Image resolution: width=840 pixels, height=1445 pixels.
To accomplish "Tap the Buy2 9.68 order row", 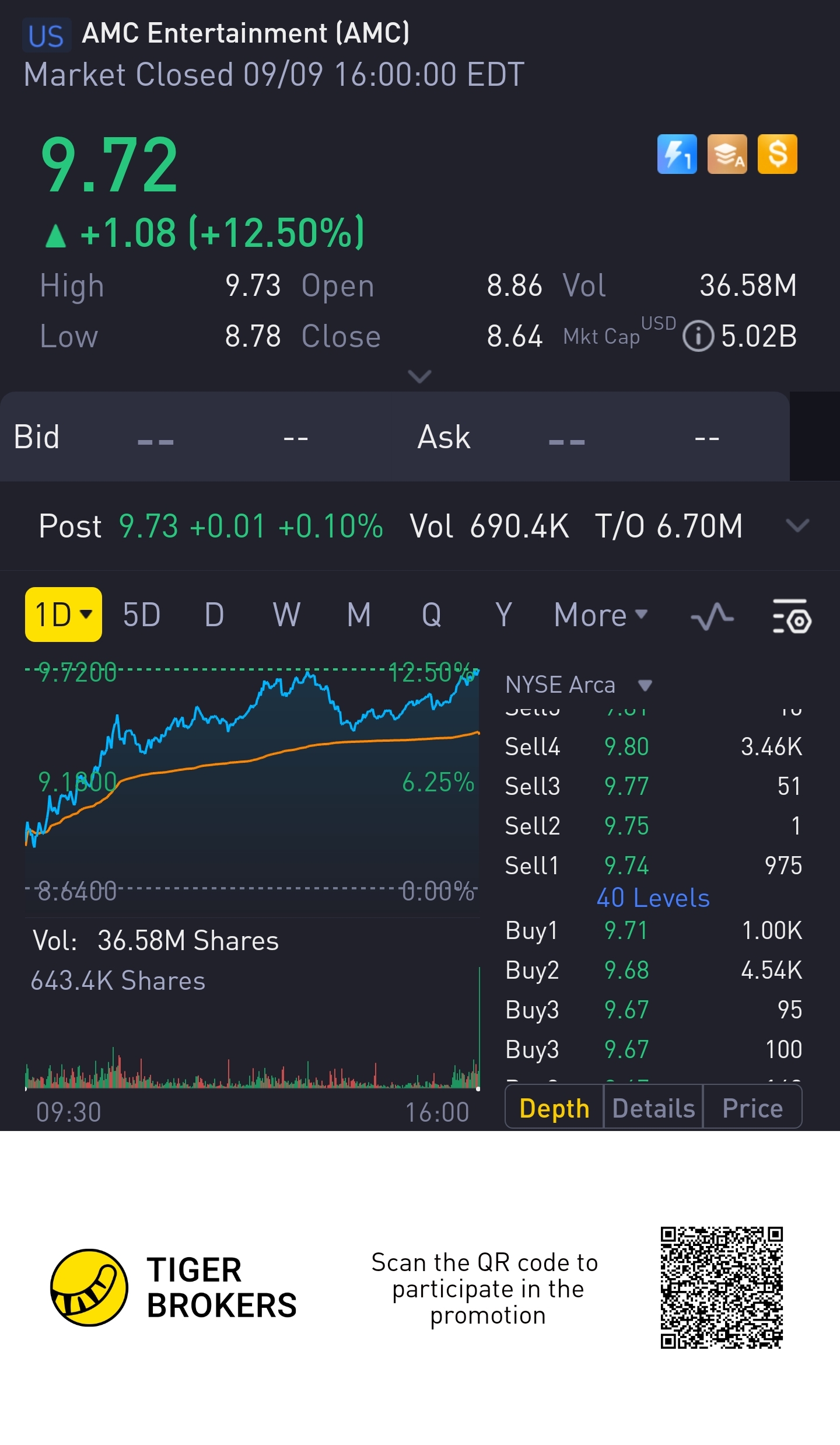I will (653, 970).
